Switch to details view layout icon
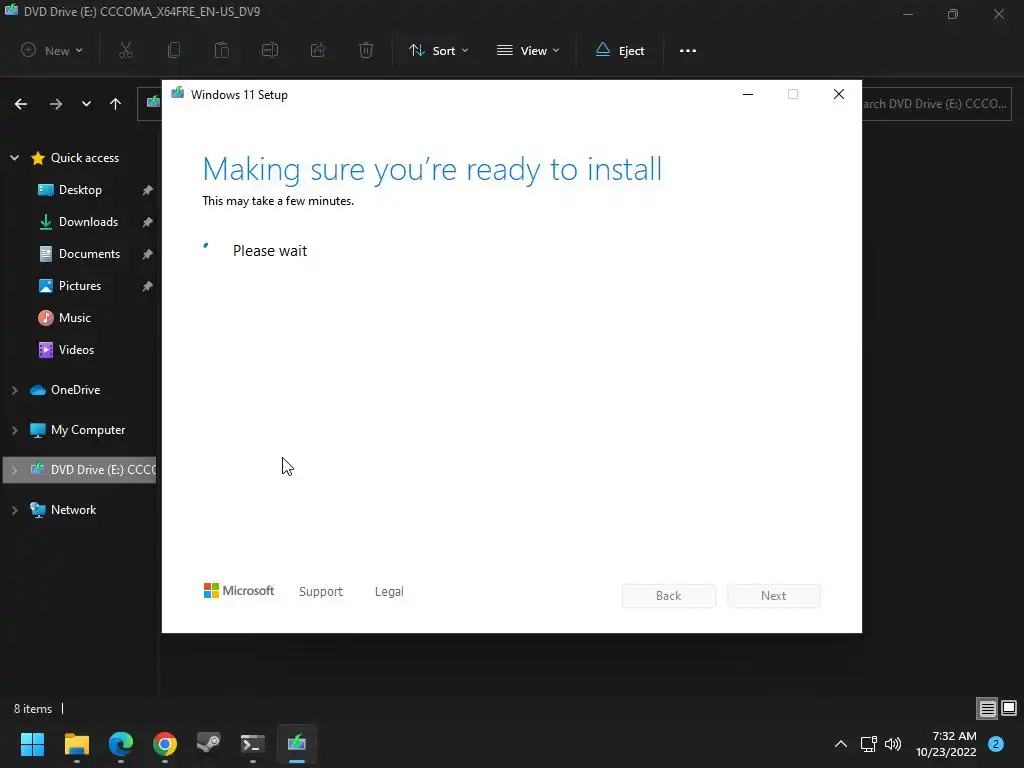1024x768 pixels. 987,708
